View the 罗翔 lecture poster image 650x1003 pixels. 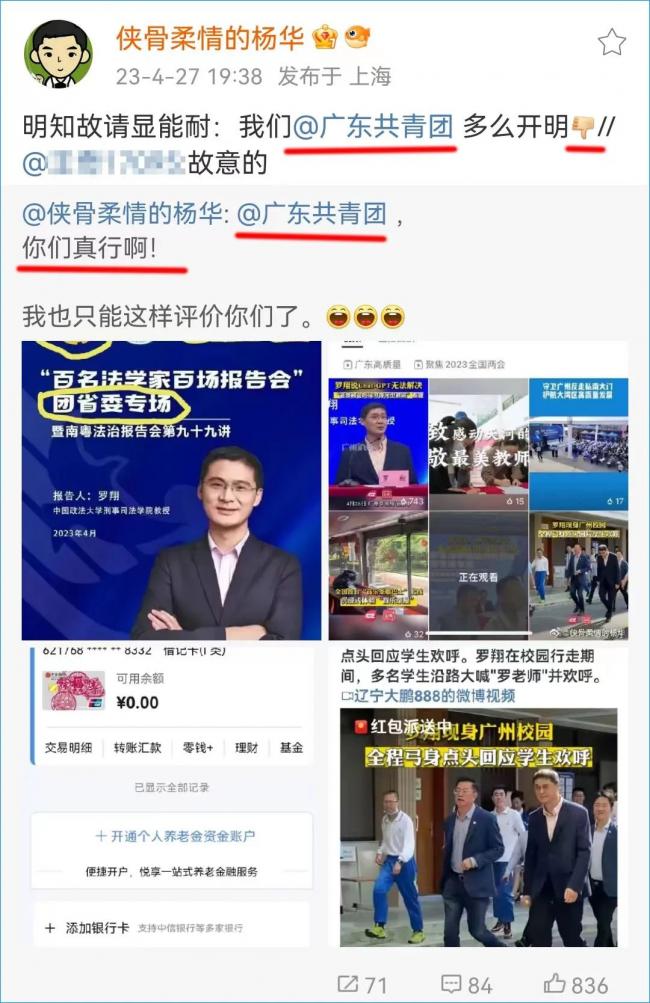[x=171, y=490]
